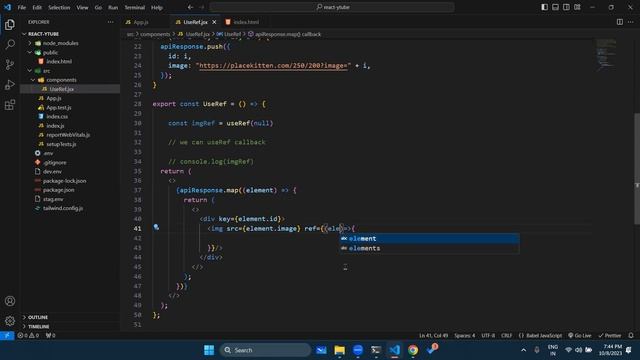This screenshot has width=640, height=360.
Task: Open the File menu
Action: 22,7
